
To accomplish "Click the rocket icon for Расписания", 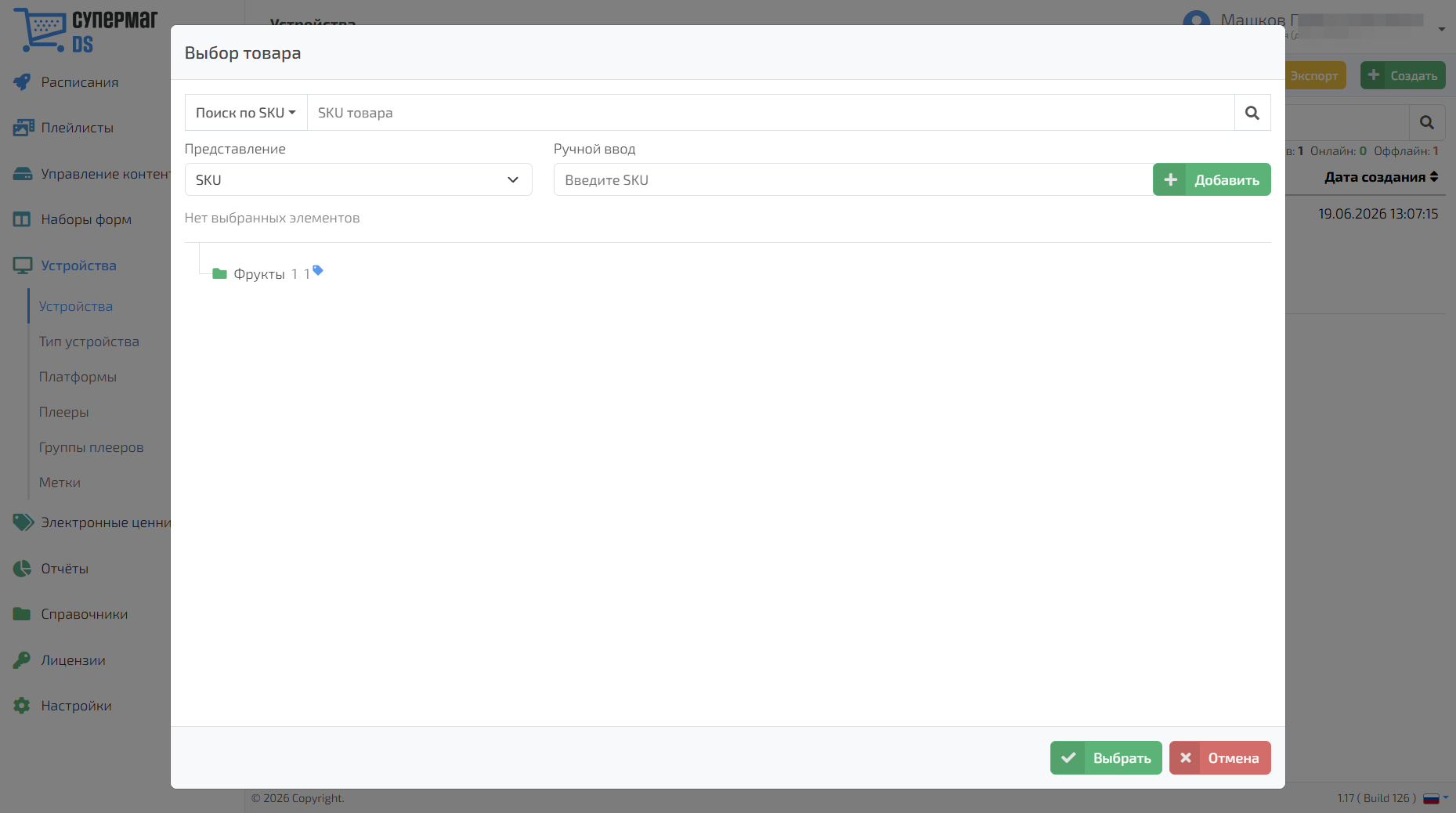I will pos(22,82).
